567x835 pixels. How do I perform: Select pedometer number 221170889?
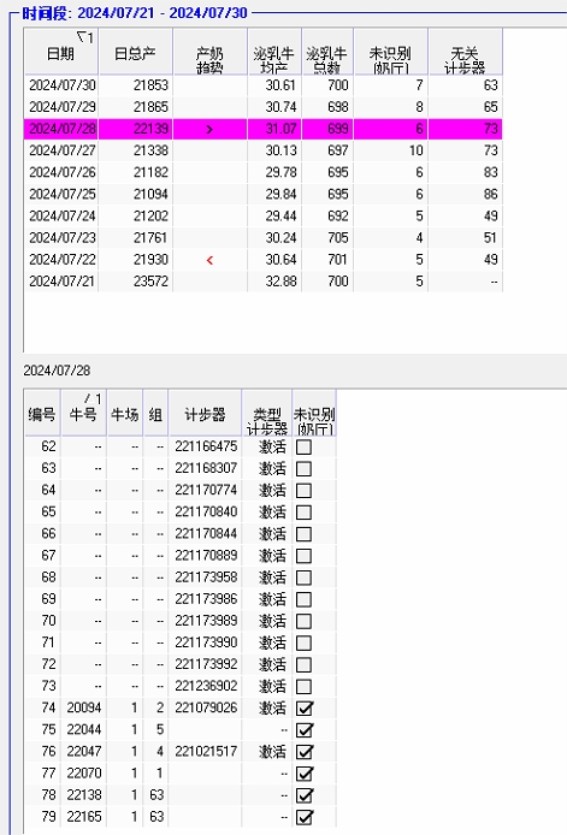point(206,555)
